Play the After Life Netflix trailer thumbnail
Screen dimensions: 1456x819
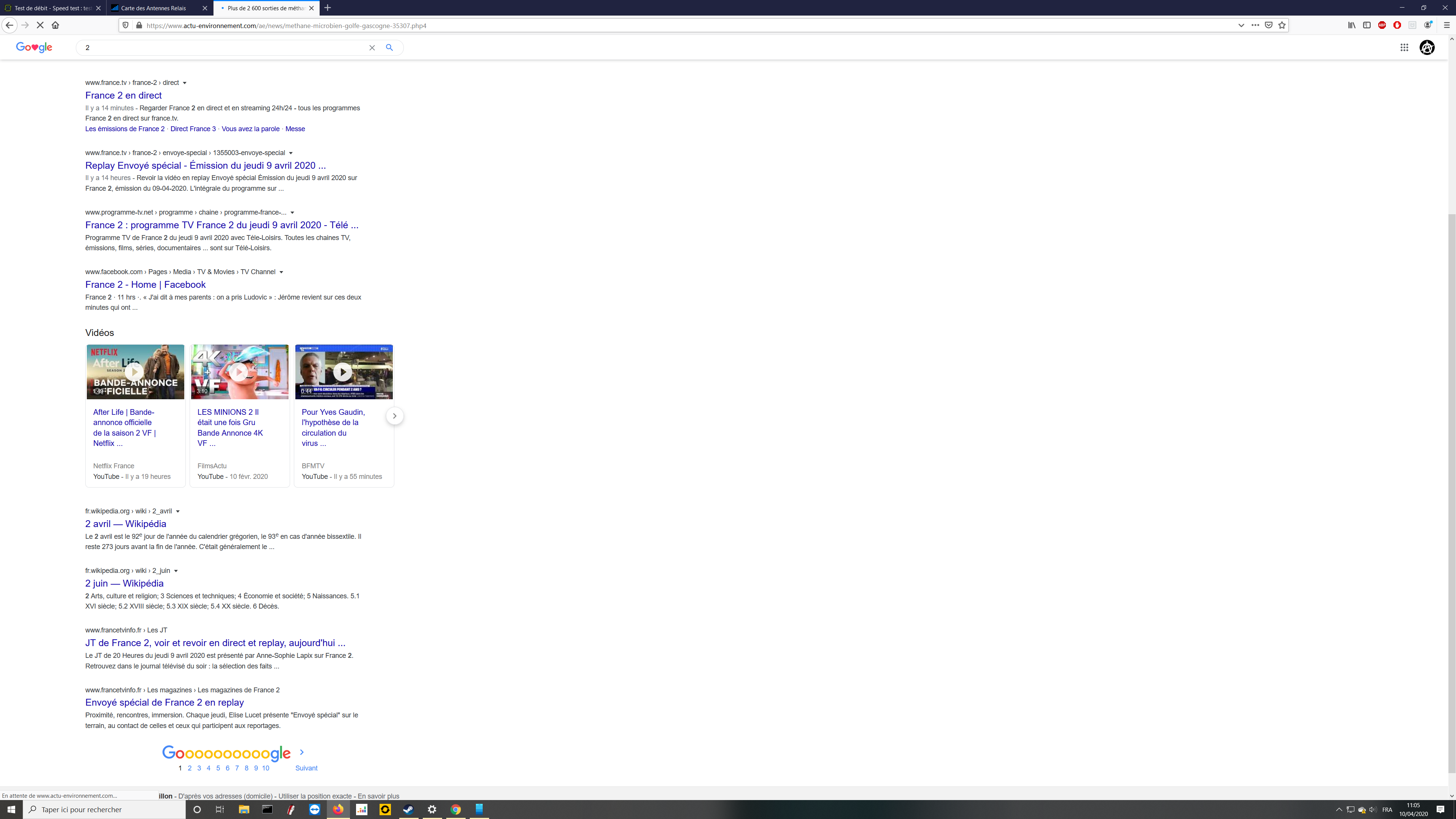(135, 372)
